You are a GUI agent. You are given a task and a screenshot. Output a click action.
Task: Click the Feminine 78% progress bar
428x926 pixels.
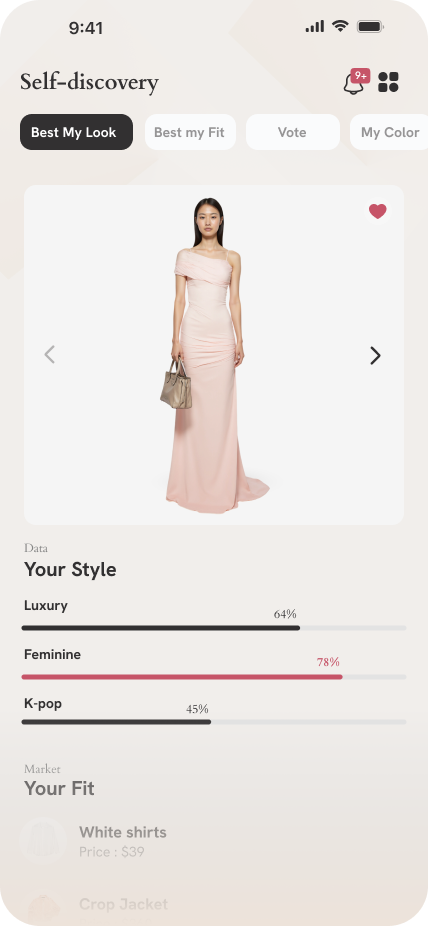214,677
